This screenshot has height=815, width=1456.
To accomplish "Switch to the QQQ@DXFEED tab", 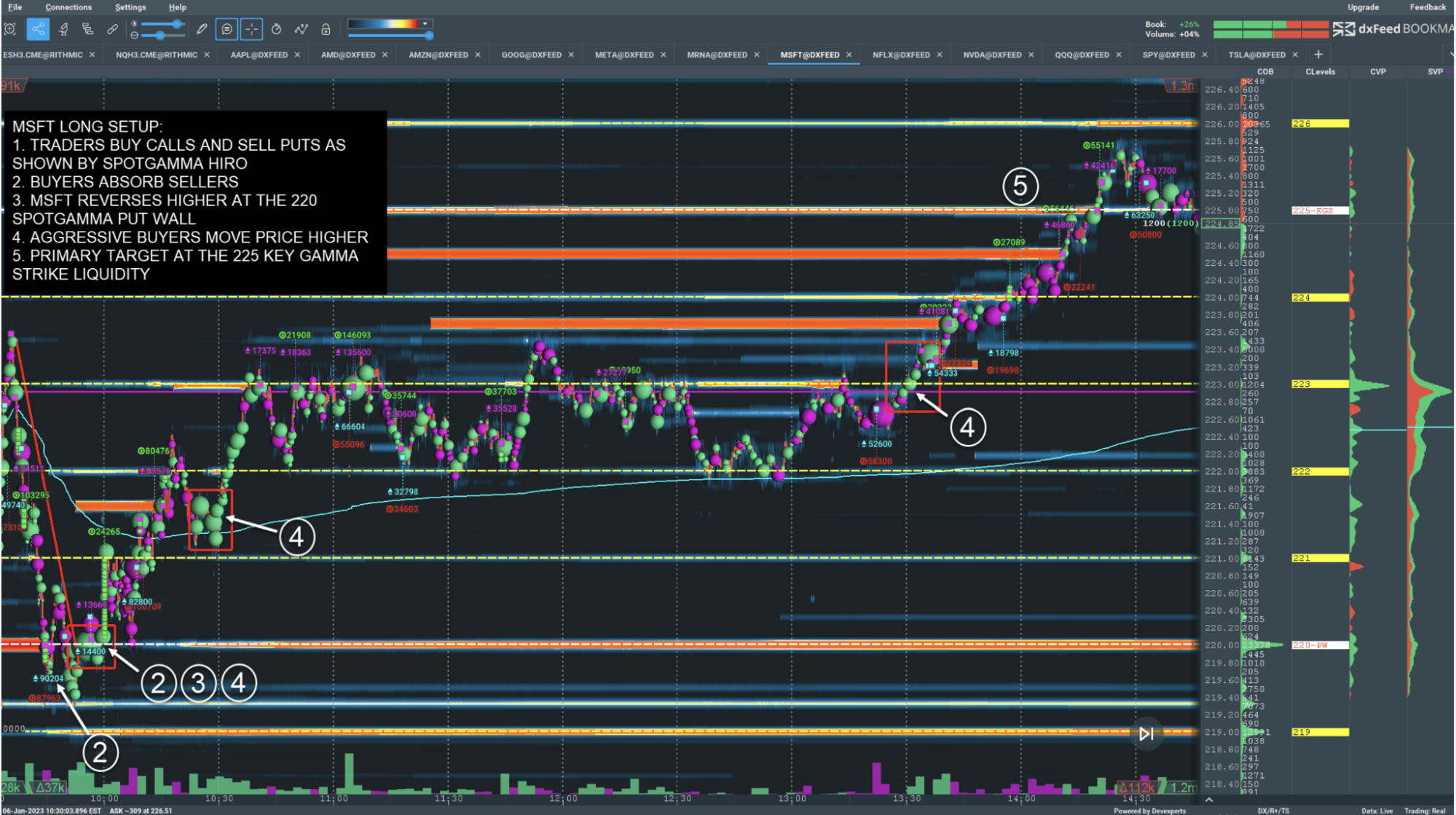I will click(x=1082, y=55).
